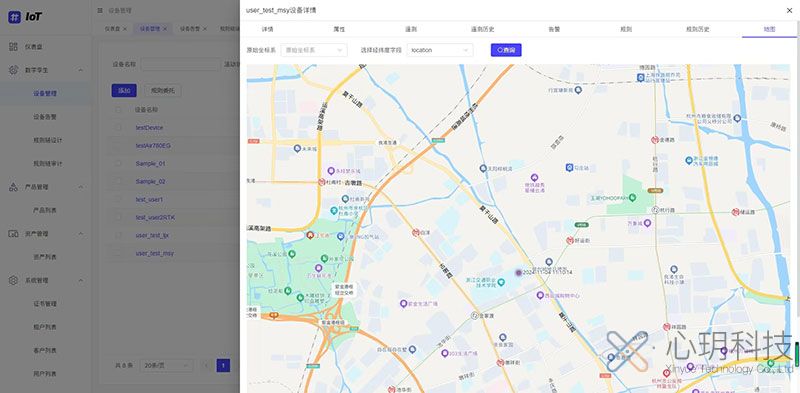This screenshot has width=800, height=393.
Task: Open the 仪表盘 dashboard sidebar icon
Action: [13, 46]
